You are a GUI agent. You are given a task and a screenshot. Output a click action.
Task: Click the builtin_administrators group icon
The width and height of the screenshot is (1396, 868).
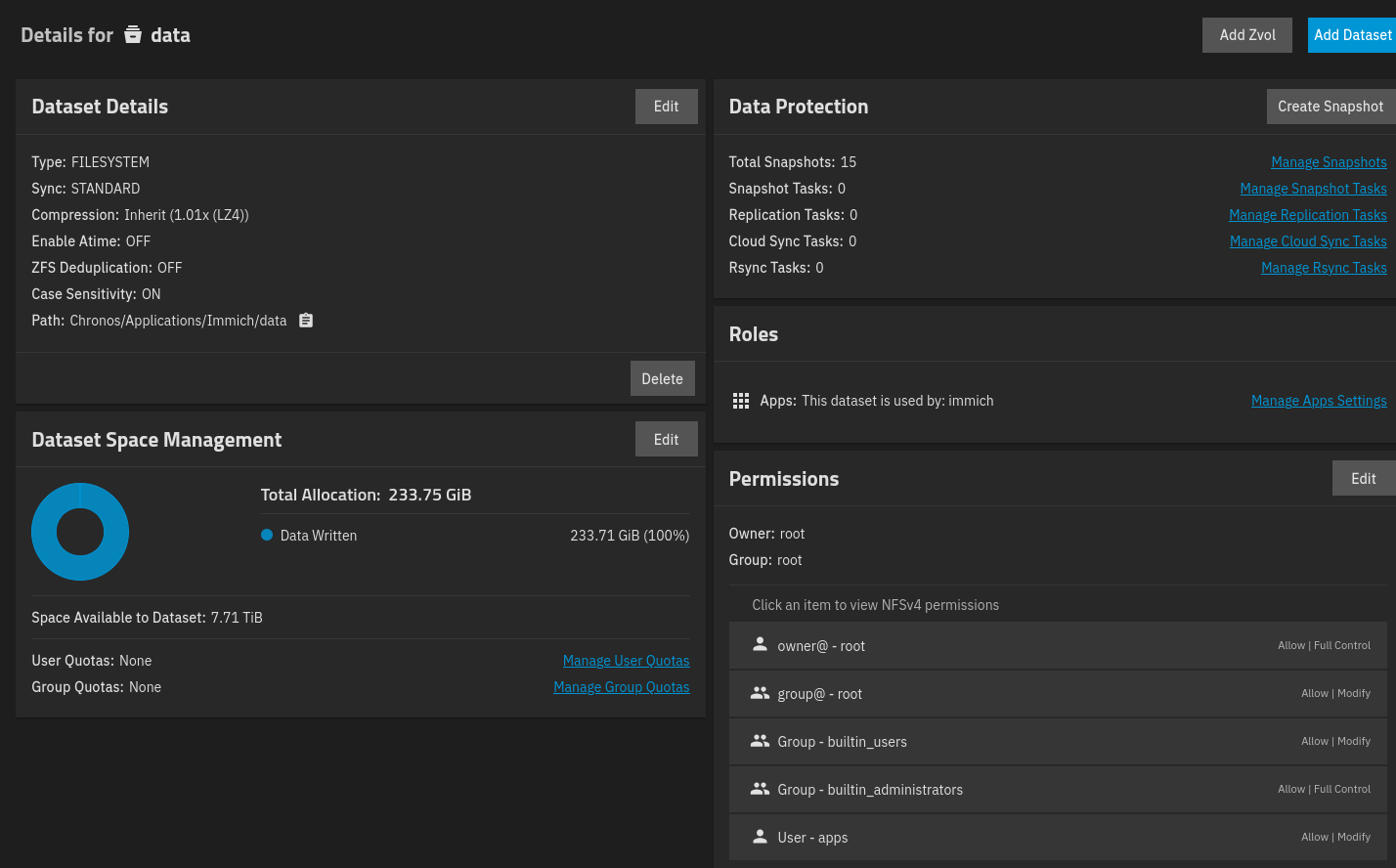[760, 789]
